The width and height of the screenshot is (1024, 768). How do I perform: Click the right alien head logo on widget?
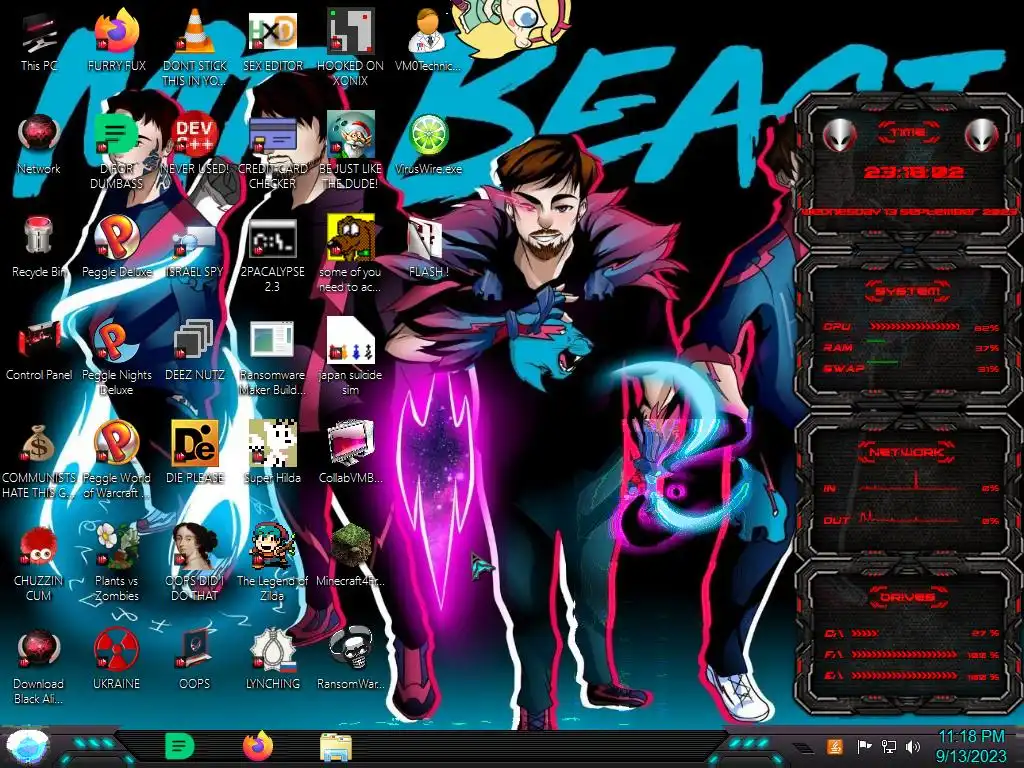coord(982,136)
